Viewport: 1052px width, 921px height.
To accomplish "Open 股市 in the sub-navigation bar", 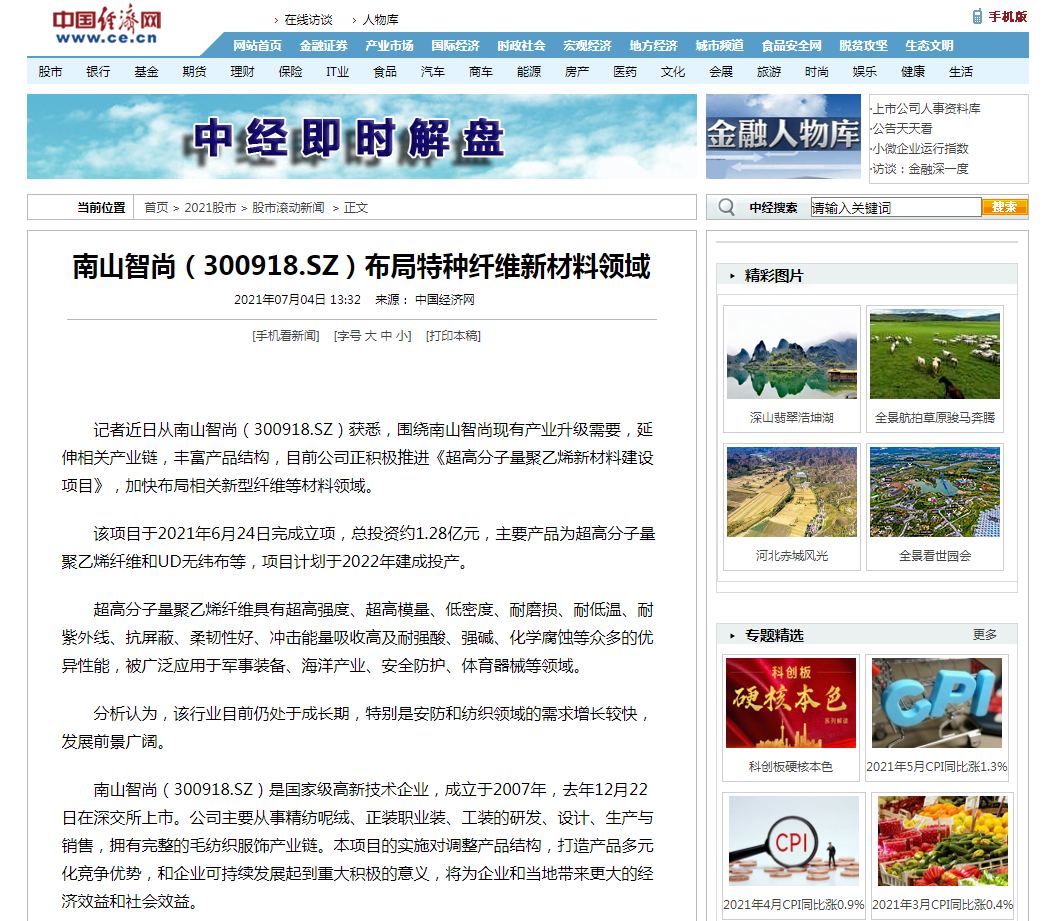I will coord(50,72).
